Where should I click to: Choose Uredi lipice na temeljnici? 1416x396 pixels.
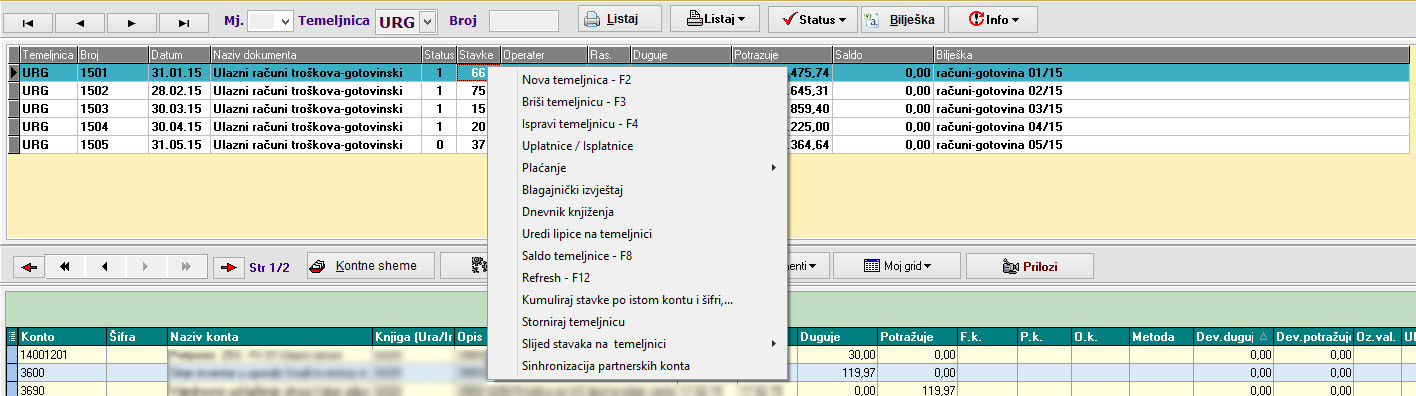pyautogui.click(x=637, y=234)
